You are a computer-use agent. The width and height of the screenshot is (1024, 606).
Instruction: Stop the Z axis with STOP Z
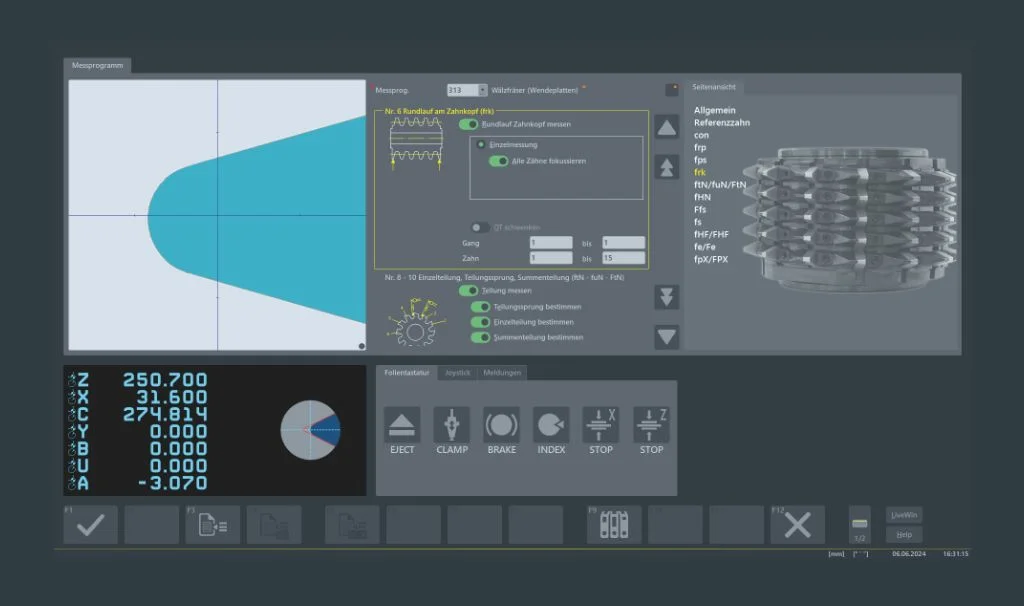651,424
